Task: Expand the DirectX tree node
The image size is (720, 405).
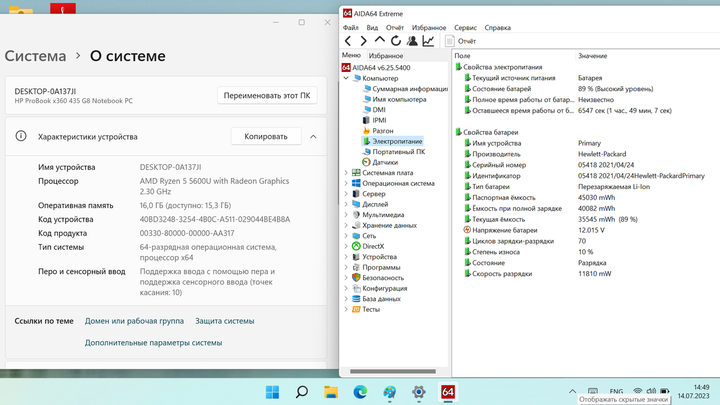Action: pos(346,247)
